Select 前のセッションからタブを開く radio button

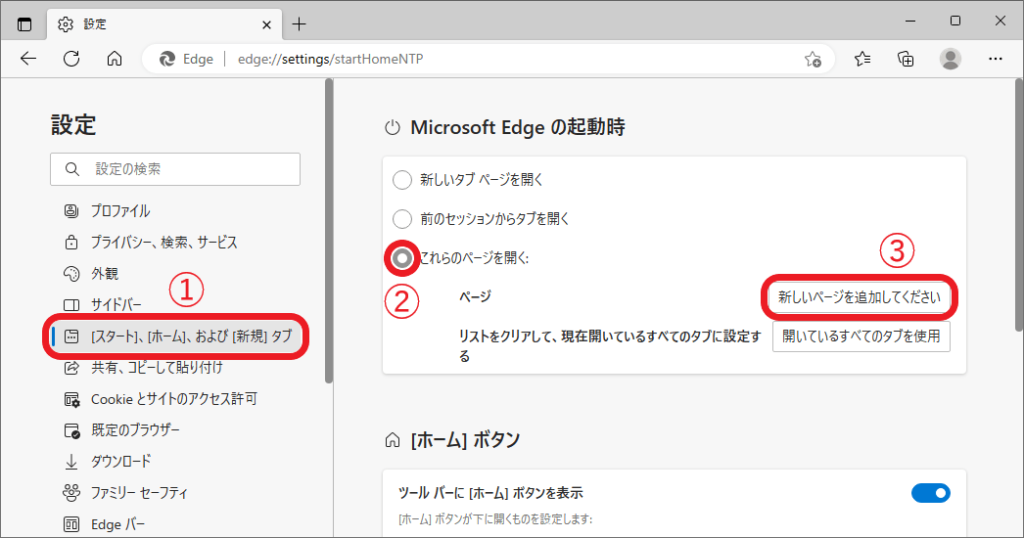tap(402, 219)
